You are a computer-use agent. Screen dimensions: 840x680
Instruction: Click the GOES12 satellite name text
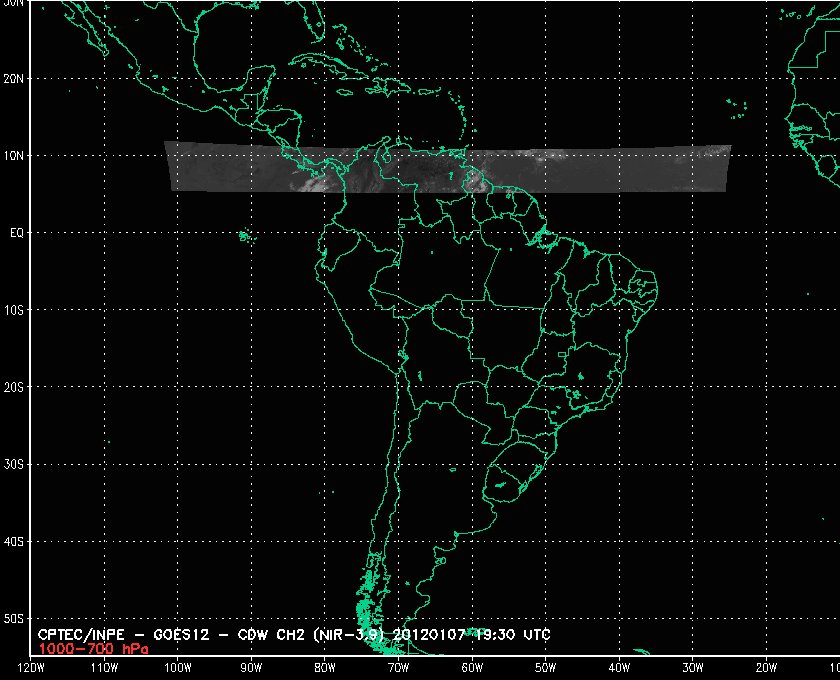(181, 635)
